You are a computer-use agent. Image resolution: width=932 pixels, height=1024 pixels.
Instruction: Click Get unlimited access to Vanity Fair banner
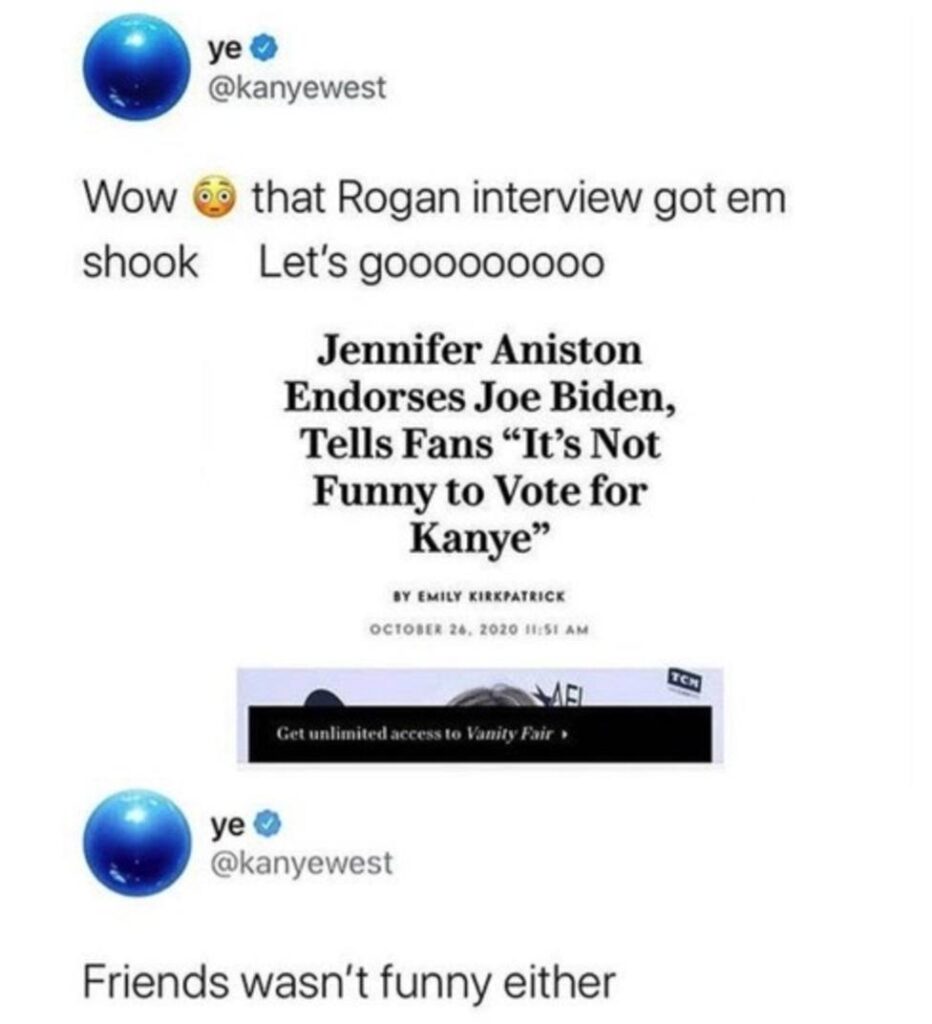[479, 733]
